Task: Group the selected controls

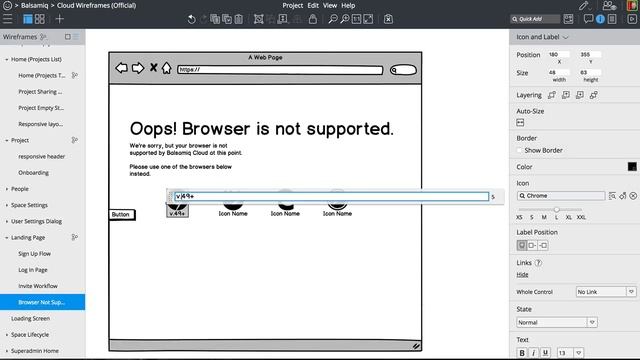Action: [x=258, y=19]
